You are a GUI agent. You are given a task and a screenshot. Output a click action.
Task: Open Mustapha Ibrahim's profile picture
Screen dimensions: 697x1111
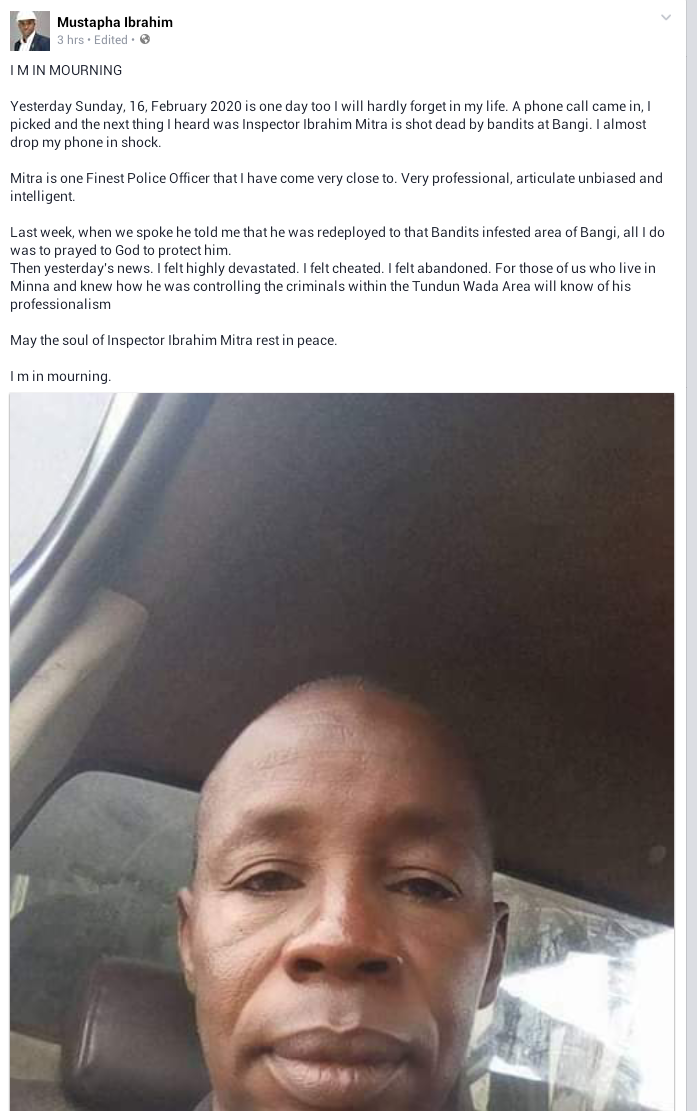30,30
